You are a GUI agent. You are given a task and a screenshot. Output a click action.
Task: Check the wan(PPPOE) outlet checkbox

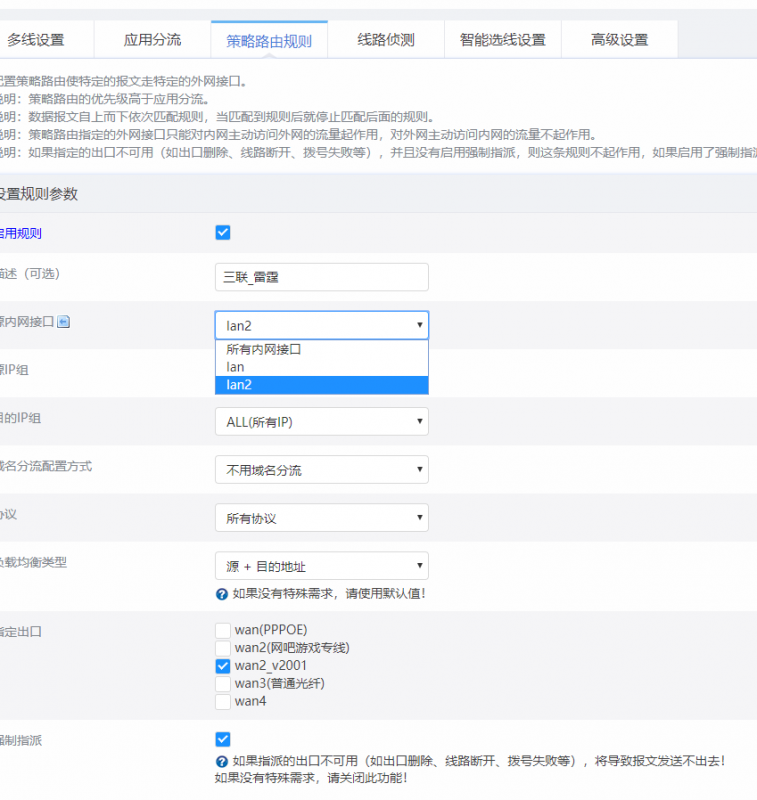coord(223,630)
